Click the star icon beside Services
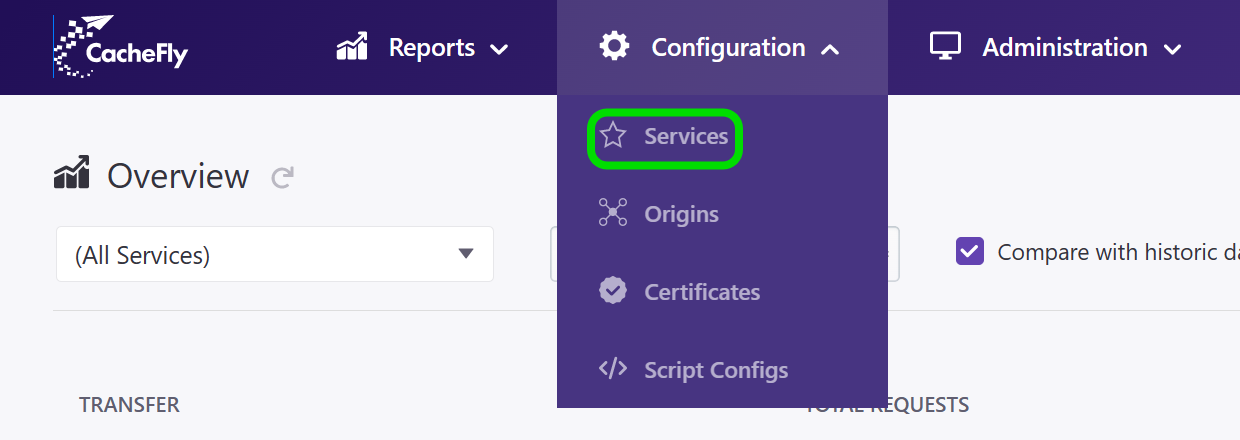The image size is (1240, 440). point(613,136)
